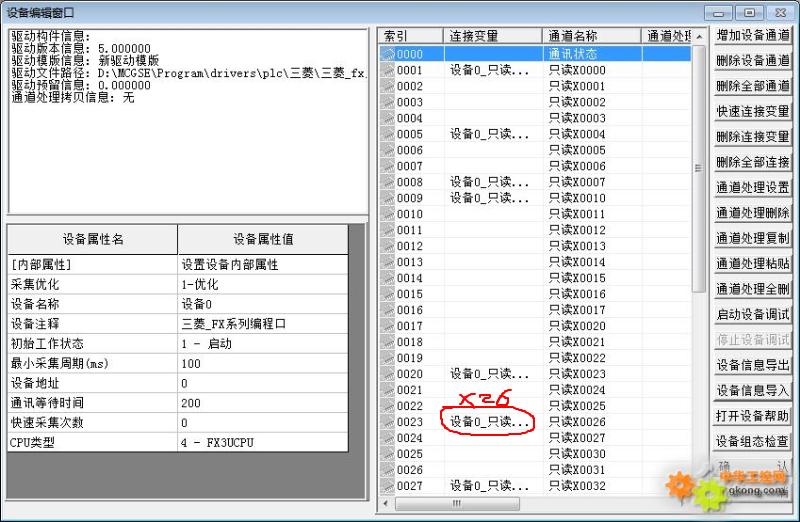The height and width of the screenshot is (522, 800).
Task: Select the row icon for index 0010
Action: point(388,214)
